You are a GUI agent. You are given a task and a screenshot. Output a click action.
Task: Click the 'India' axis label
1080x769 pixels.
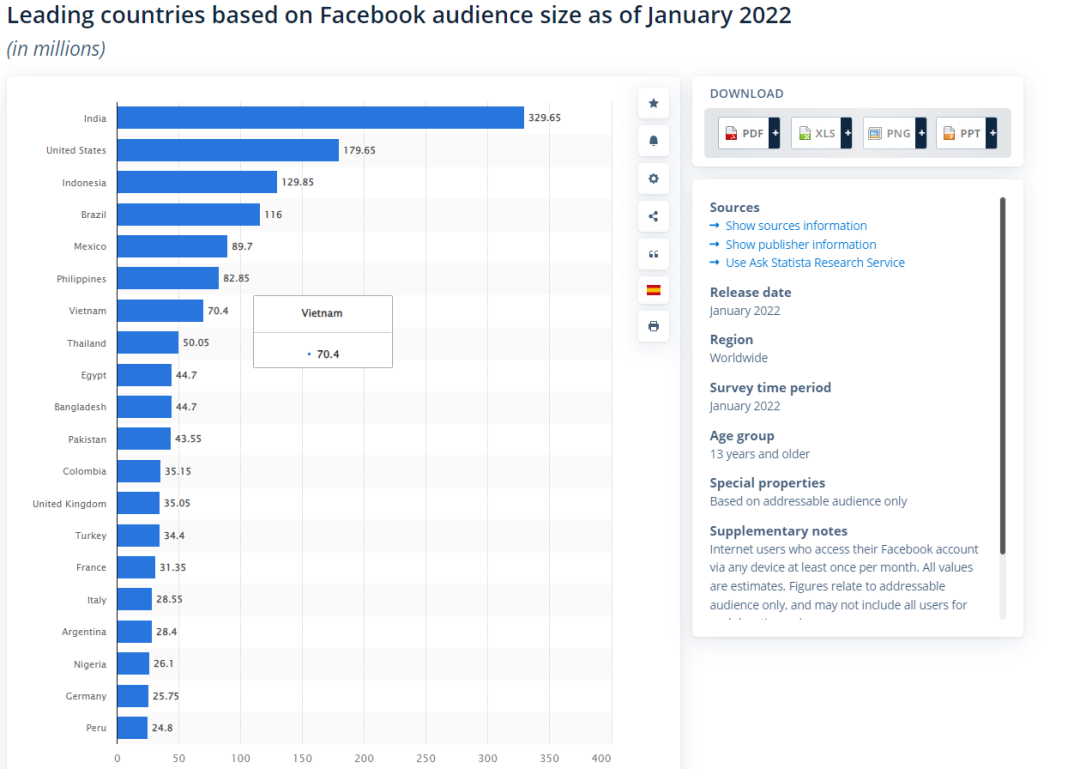95,119
